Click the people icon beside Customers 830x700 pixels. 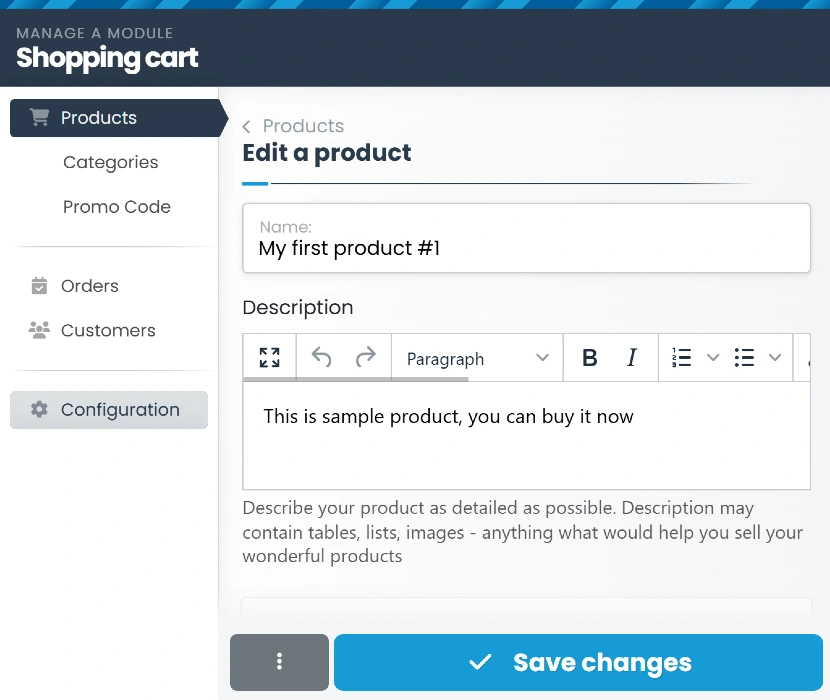39,330
